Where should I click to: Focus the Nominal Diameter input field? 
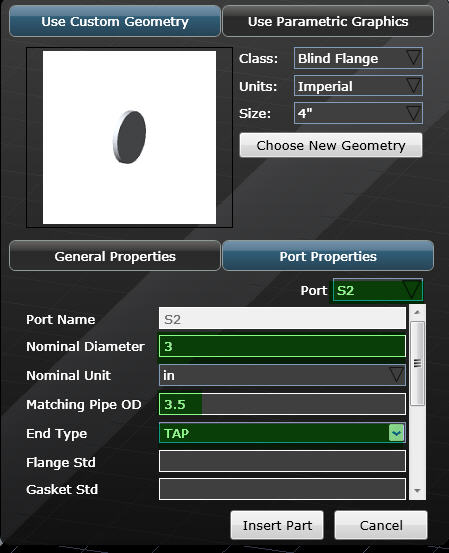(282, 346)
